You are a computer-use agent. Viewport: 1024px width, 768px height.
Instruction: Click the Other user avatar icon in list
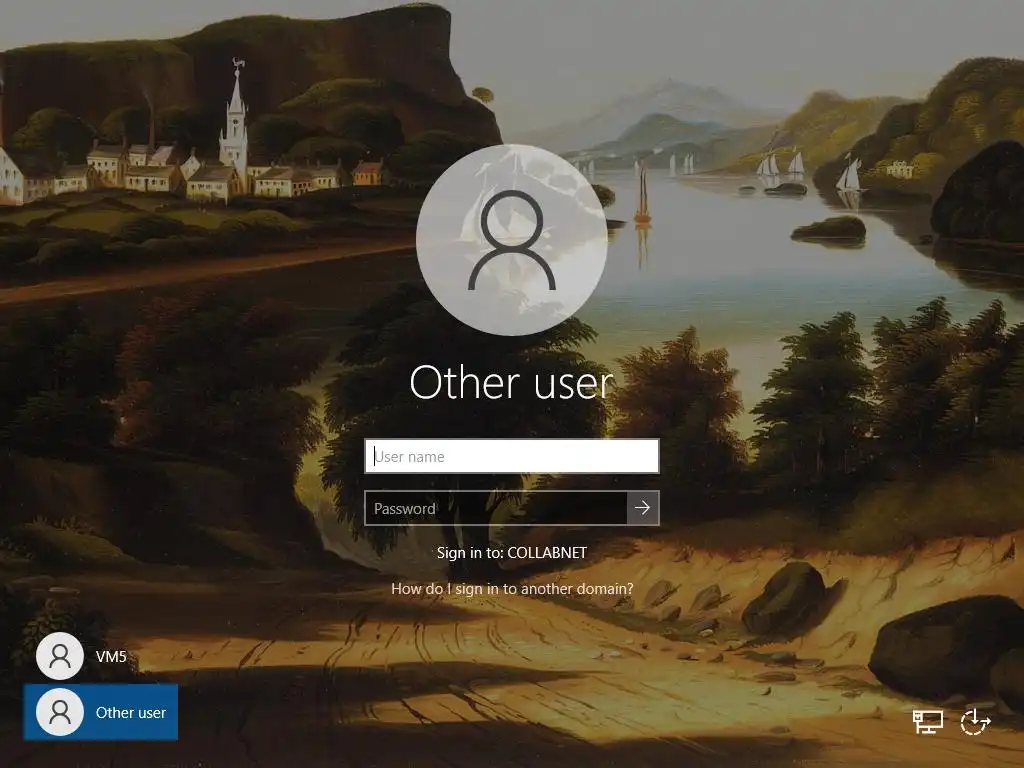pyautogui.click(x=59, y=712)
